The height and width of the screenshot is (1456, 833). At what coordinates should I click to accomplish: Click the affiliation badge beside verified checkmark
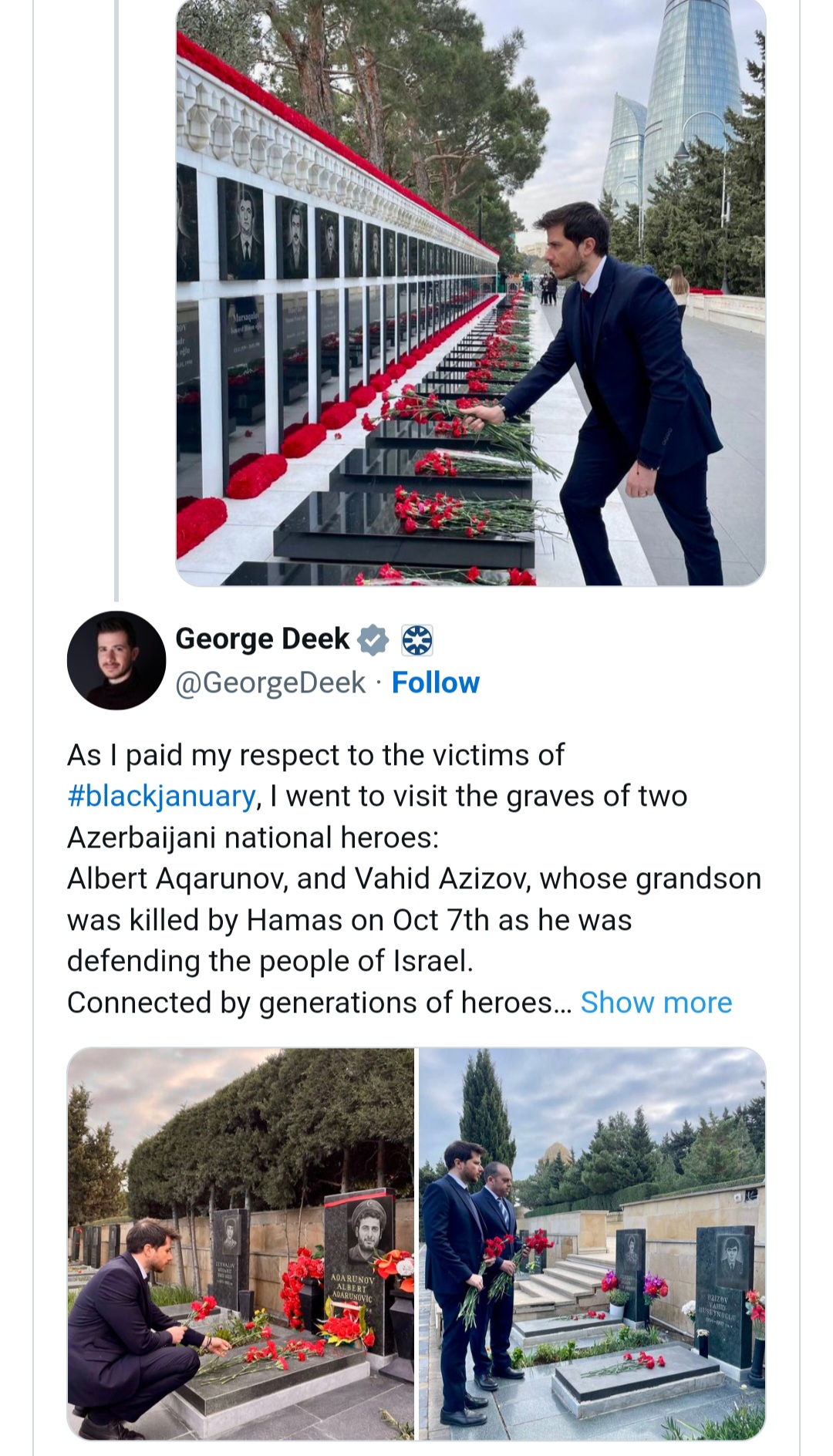tap(417, 640)
